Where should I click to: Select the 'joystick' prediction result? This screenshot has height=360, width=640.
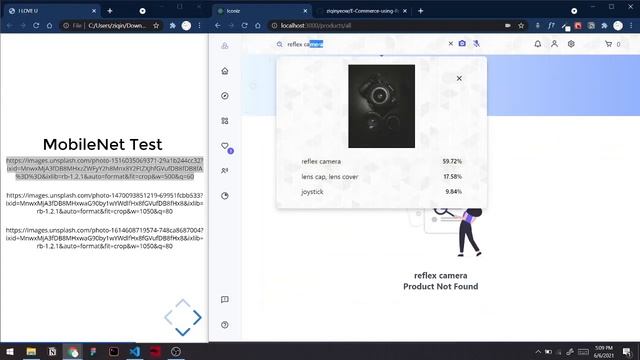312,192
